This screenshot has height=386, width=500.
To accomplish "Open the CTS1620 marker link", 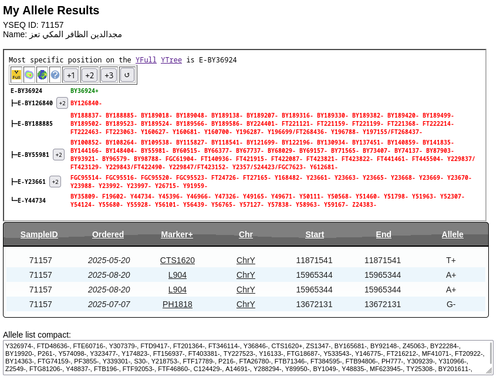I will coord(177,260).
